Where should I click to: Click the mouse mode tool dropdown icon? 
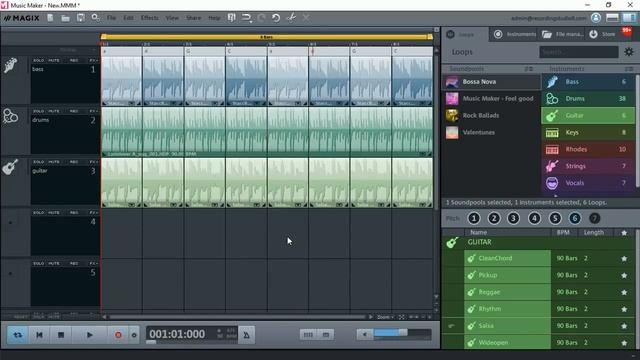click(x=247, y=18)
